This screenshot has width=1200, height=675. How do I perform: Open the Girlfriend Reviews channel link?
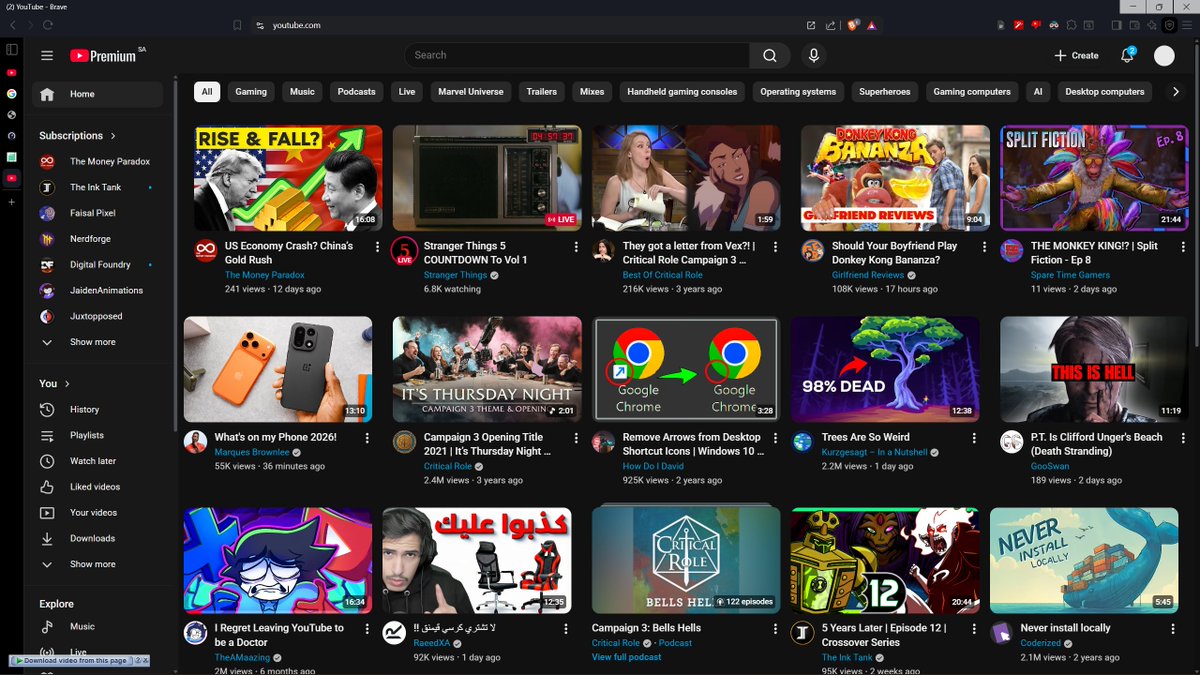[x=868, y=275]
